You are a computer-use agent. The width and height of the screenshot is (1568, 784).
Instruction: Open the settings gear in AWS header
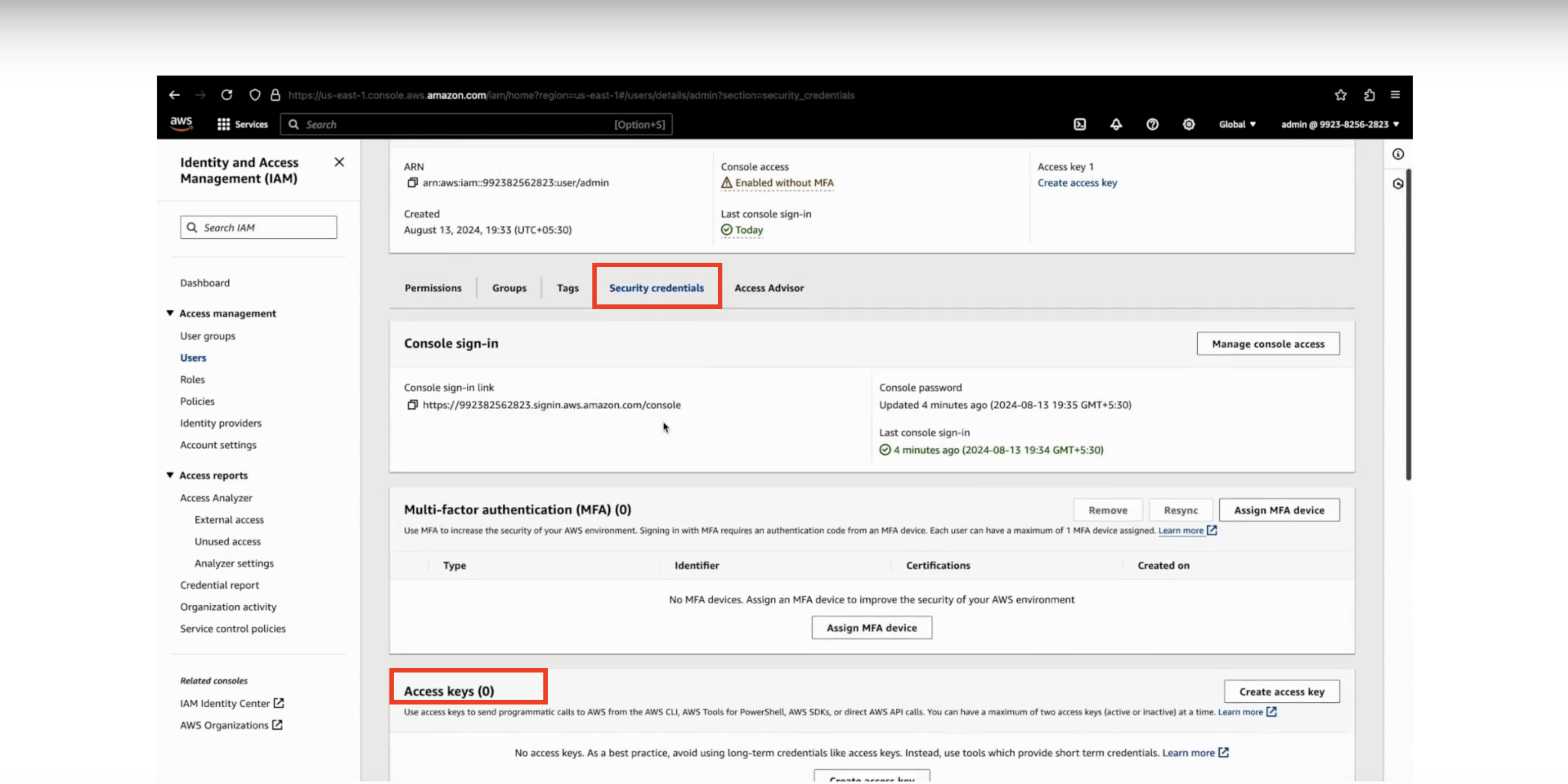point(1188,124)
